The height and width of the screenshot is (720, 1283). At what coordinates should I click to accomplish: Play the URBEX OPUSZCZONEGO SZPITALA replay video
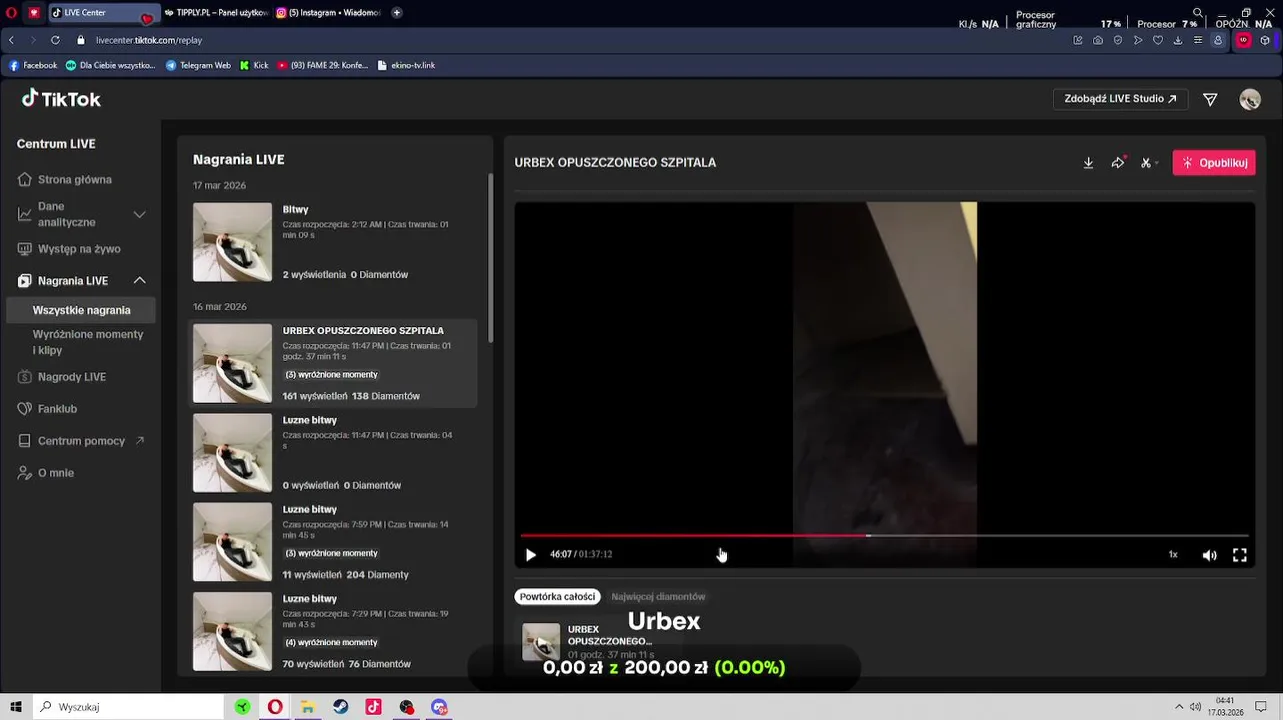point(531,555)
